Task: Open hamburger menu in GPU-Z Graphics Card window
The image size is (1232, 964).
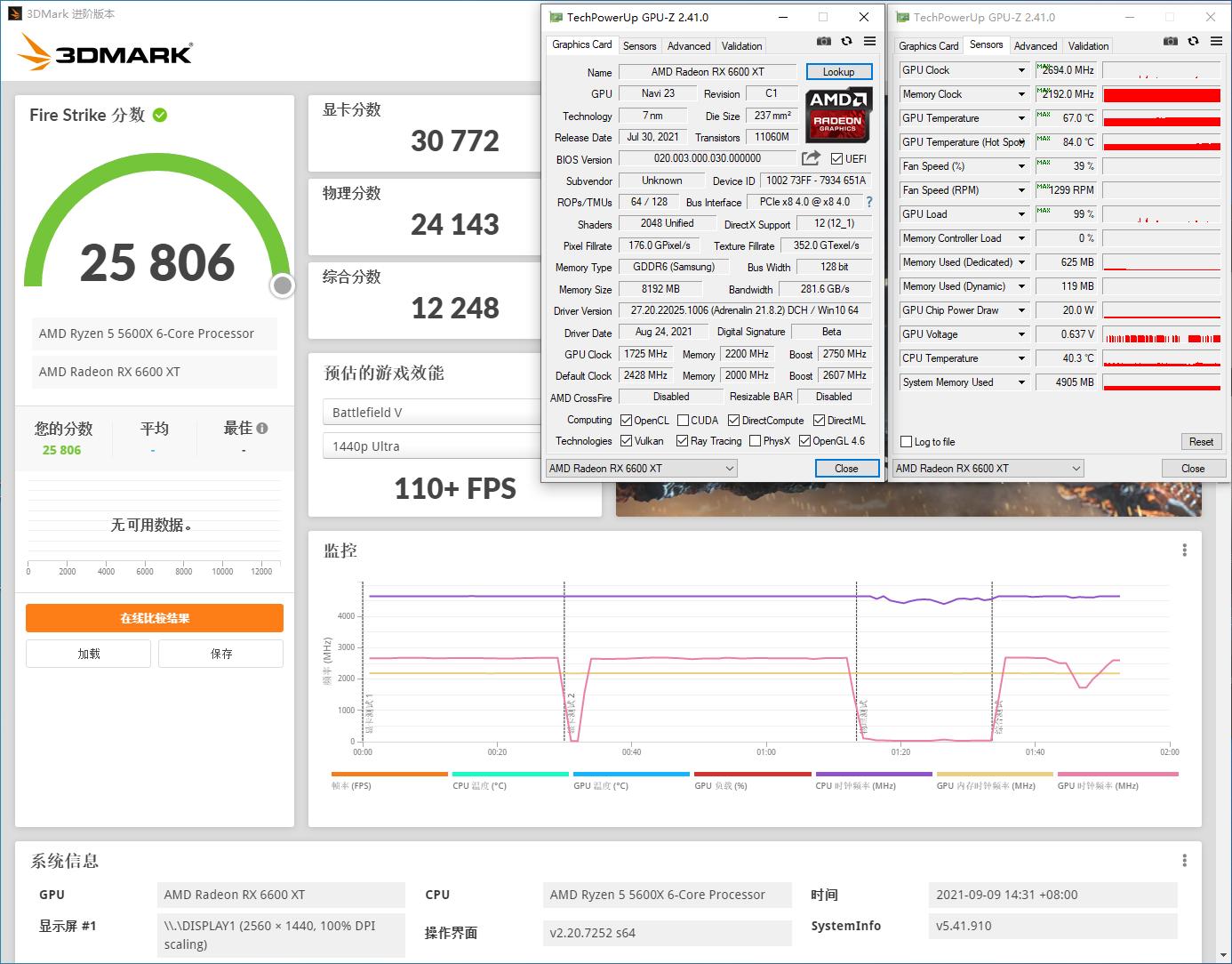Action: point(869,42)
